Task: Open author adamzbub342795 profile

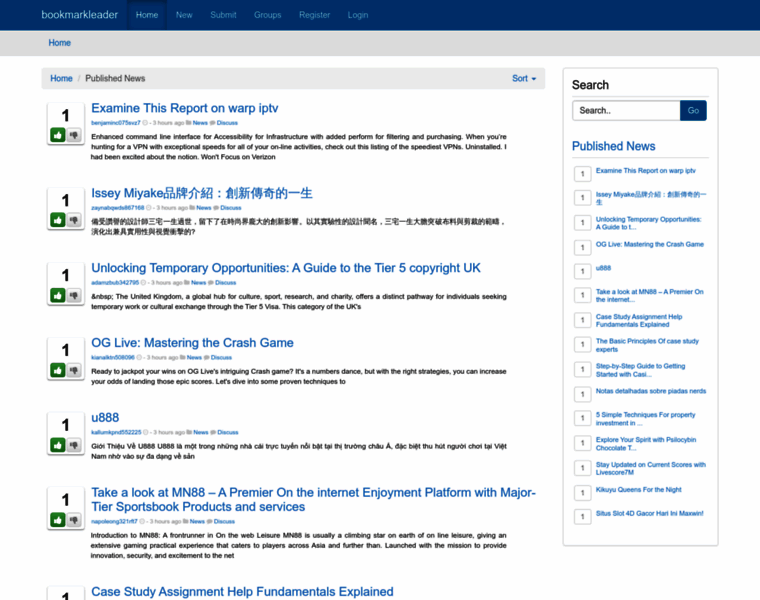Action: [x=115, y=283]
